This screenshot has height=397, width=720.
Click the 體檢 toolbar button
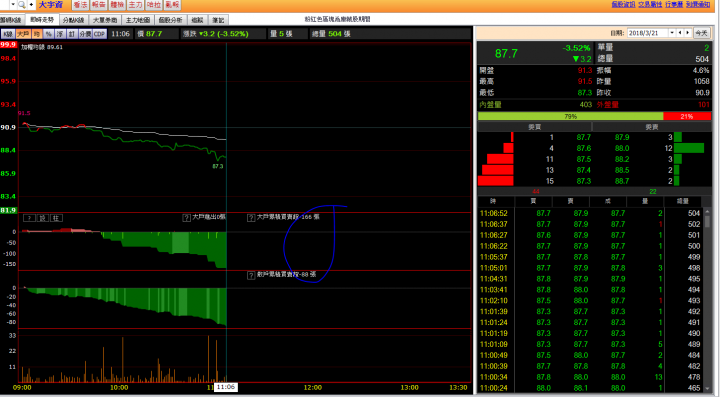click(117, 5)
